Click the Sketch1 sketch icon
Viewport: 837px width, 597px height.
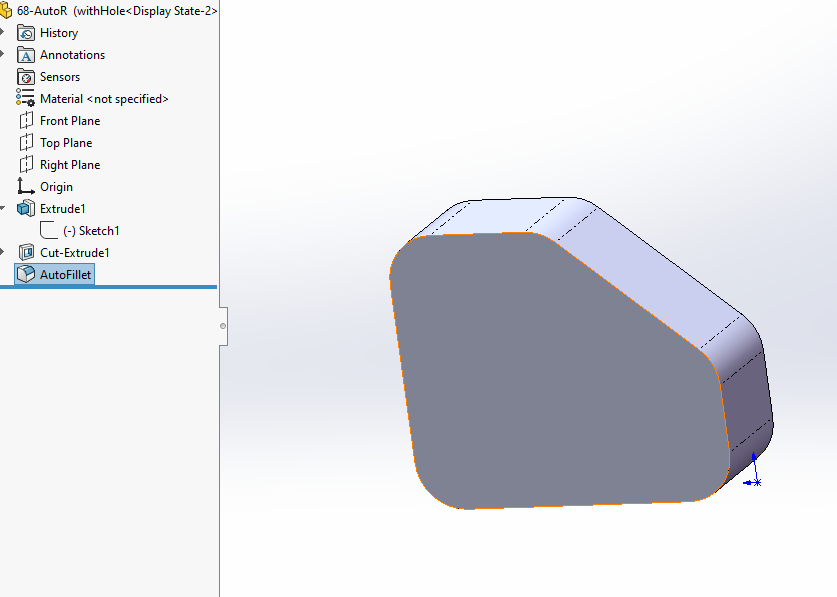coord(49,230)
